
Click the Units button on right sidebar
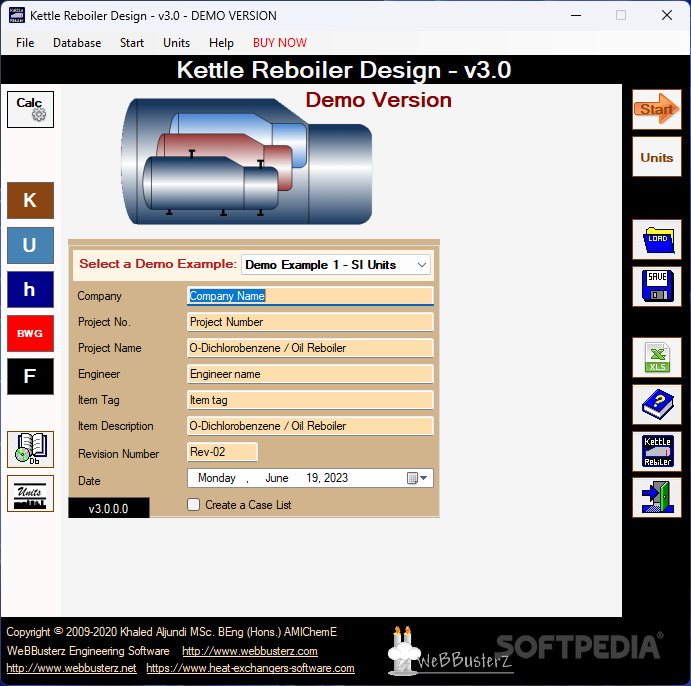[x=657, y=157]
